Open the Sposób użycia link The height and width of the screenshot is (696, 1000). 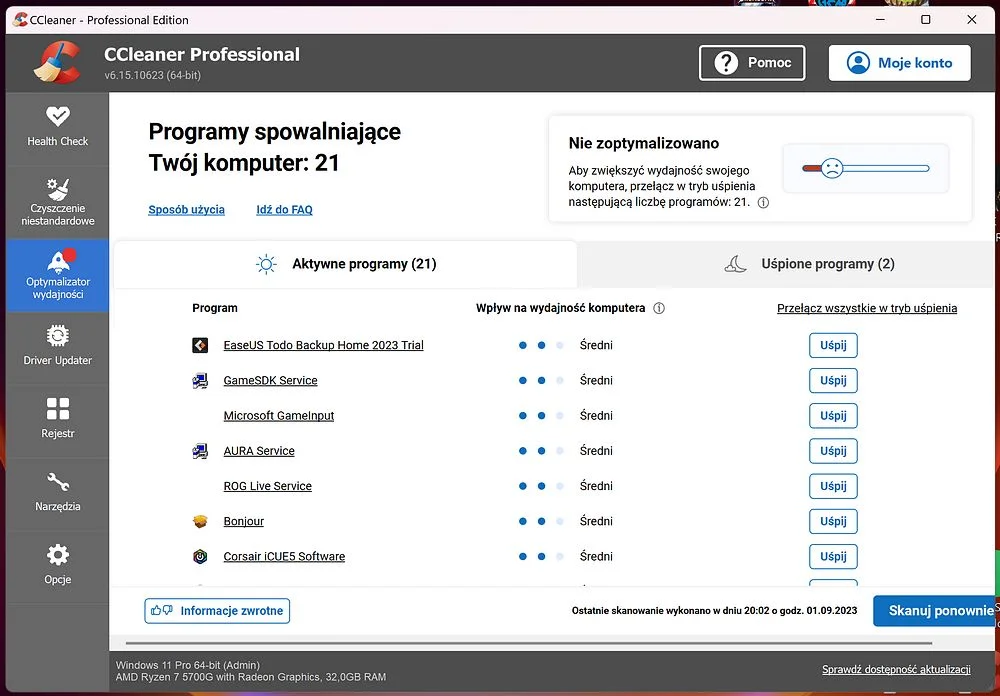click(x=186, y=209)
